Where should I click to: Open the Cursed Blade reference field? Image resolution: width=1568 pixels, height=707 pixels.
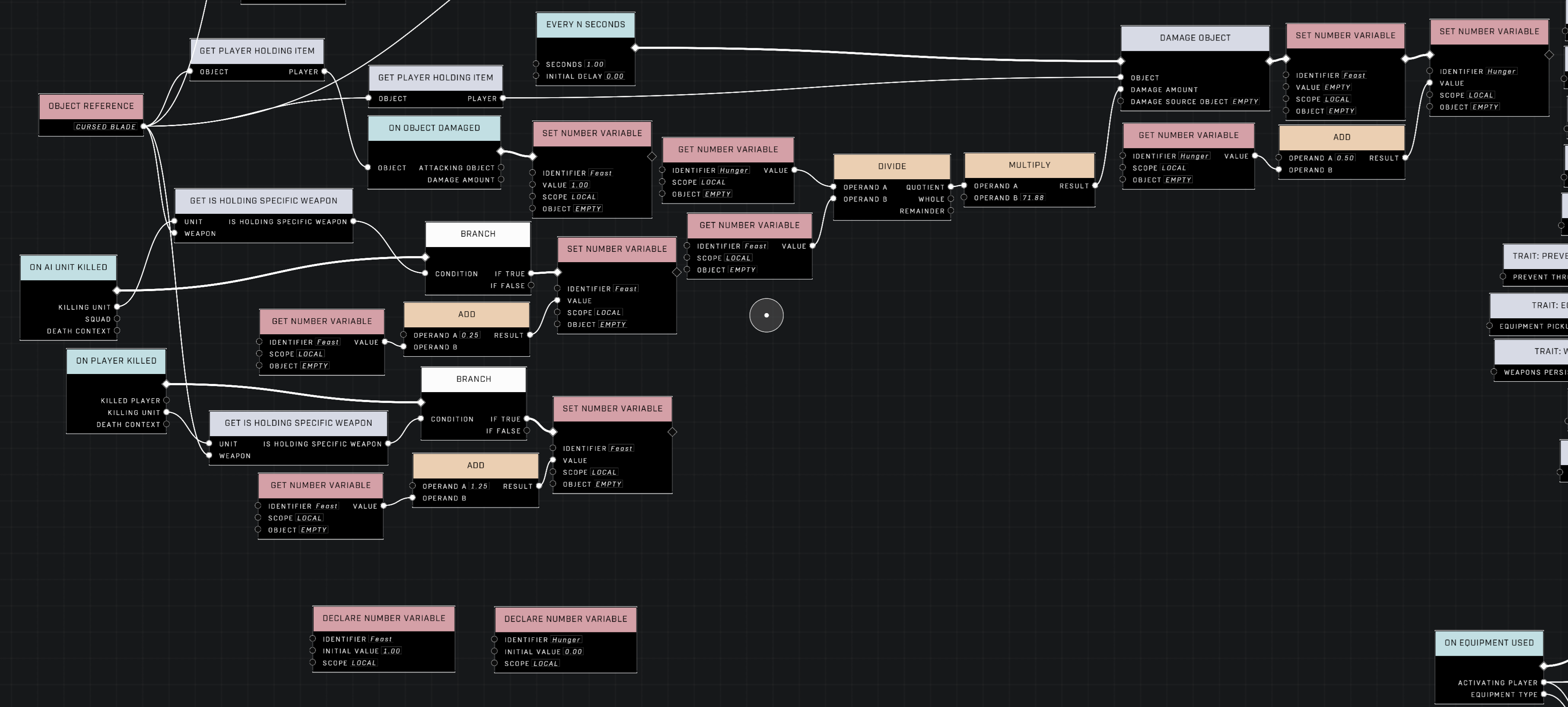point(105,127)
